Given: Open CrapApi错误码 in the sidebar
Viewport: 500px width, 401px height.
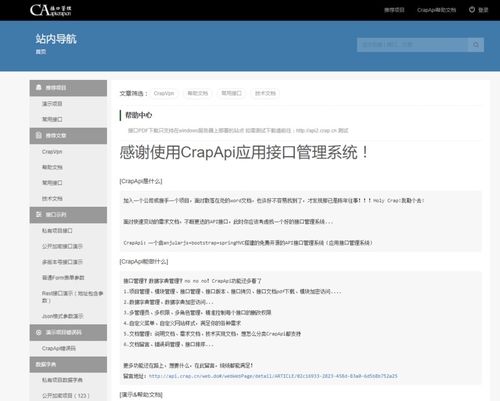Looking at the screenshot, I should click(59, 348).
